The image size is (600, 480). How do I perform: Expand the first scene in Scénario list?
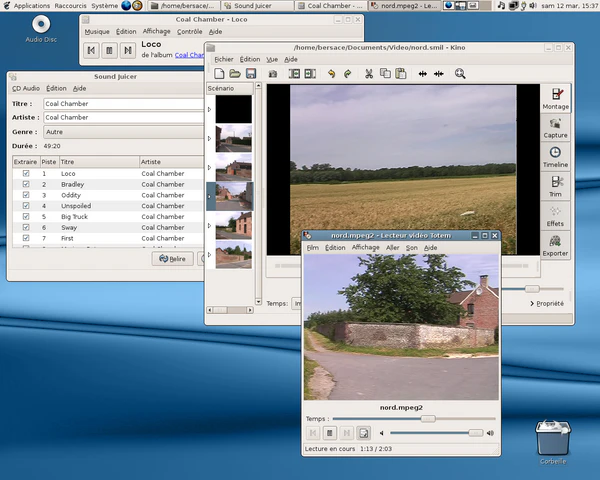click(x=209, y=110)
